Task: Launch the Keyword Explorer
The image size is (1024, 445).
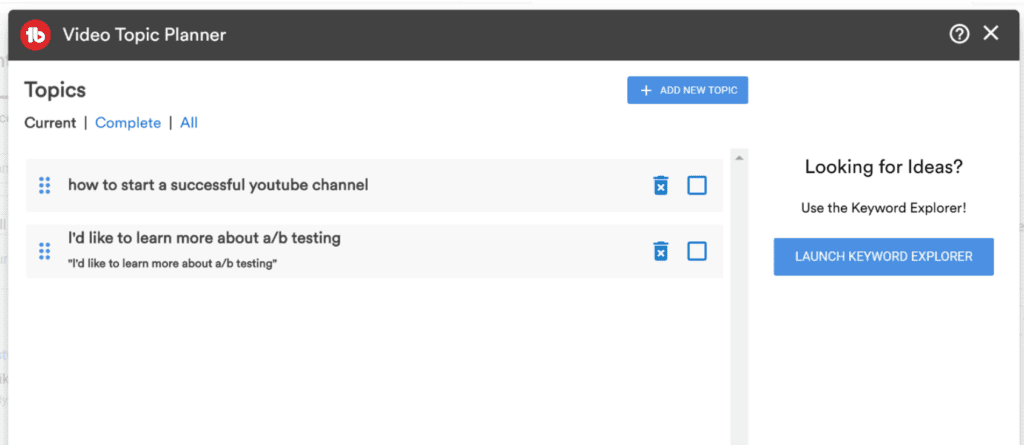Action: coord(883,256)
